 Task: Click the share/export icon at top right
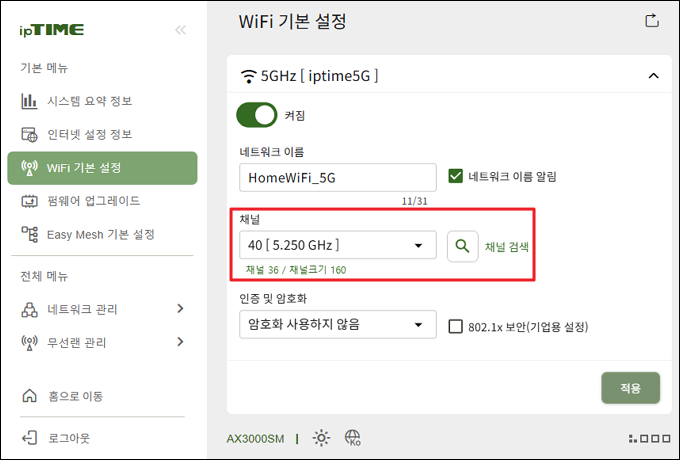pos(652,20)
